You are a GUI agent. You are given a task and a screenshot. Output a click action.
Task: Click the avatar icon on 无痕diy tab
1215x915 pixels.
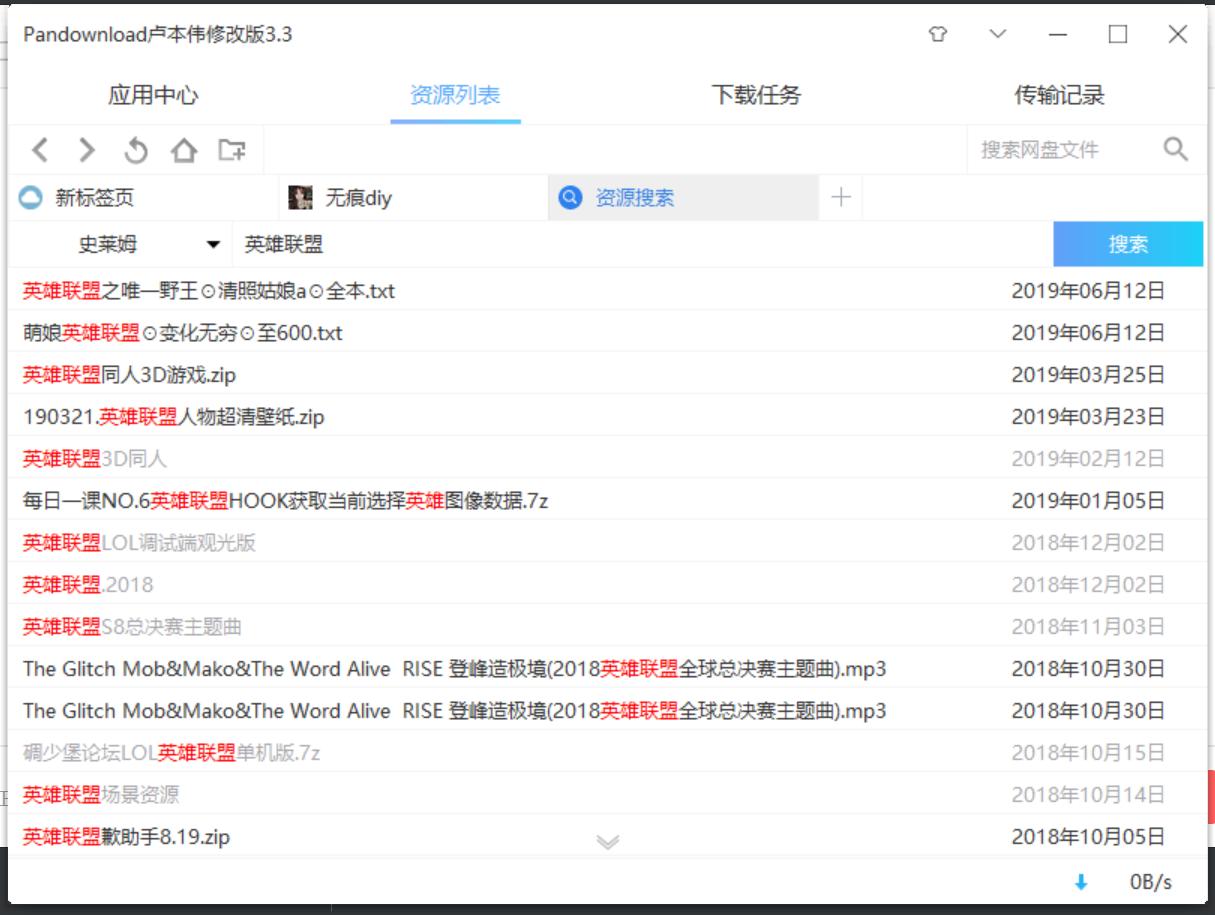coord(300,198)
